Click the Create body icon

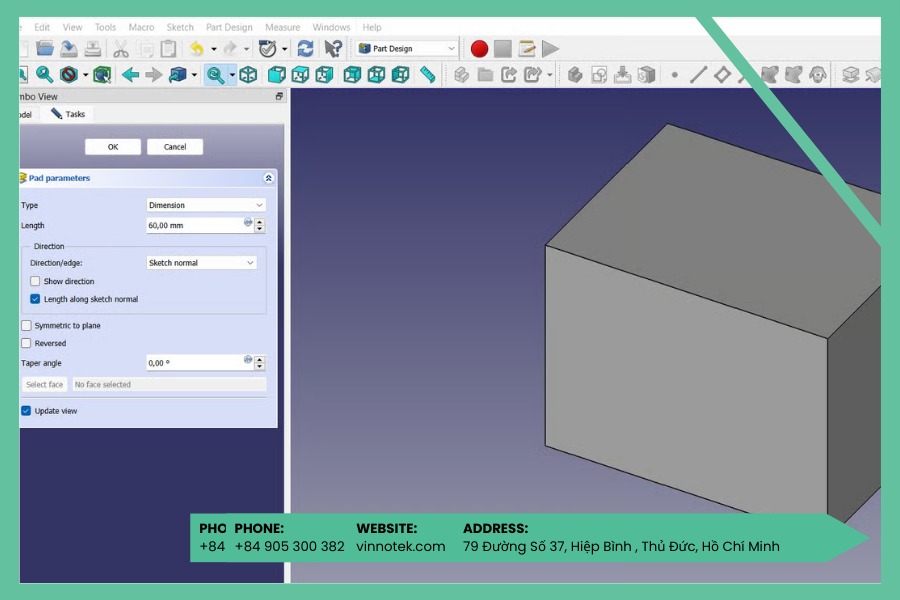tap(575, 75)
